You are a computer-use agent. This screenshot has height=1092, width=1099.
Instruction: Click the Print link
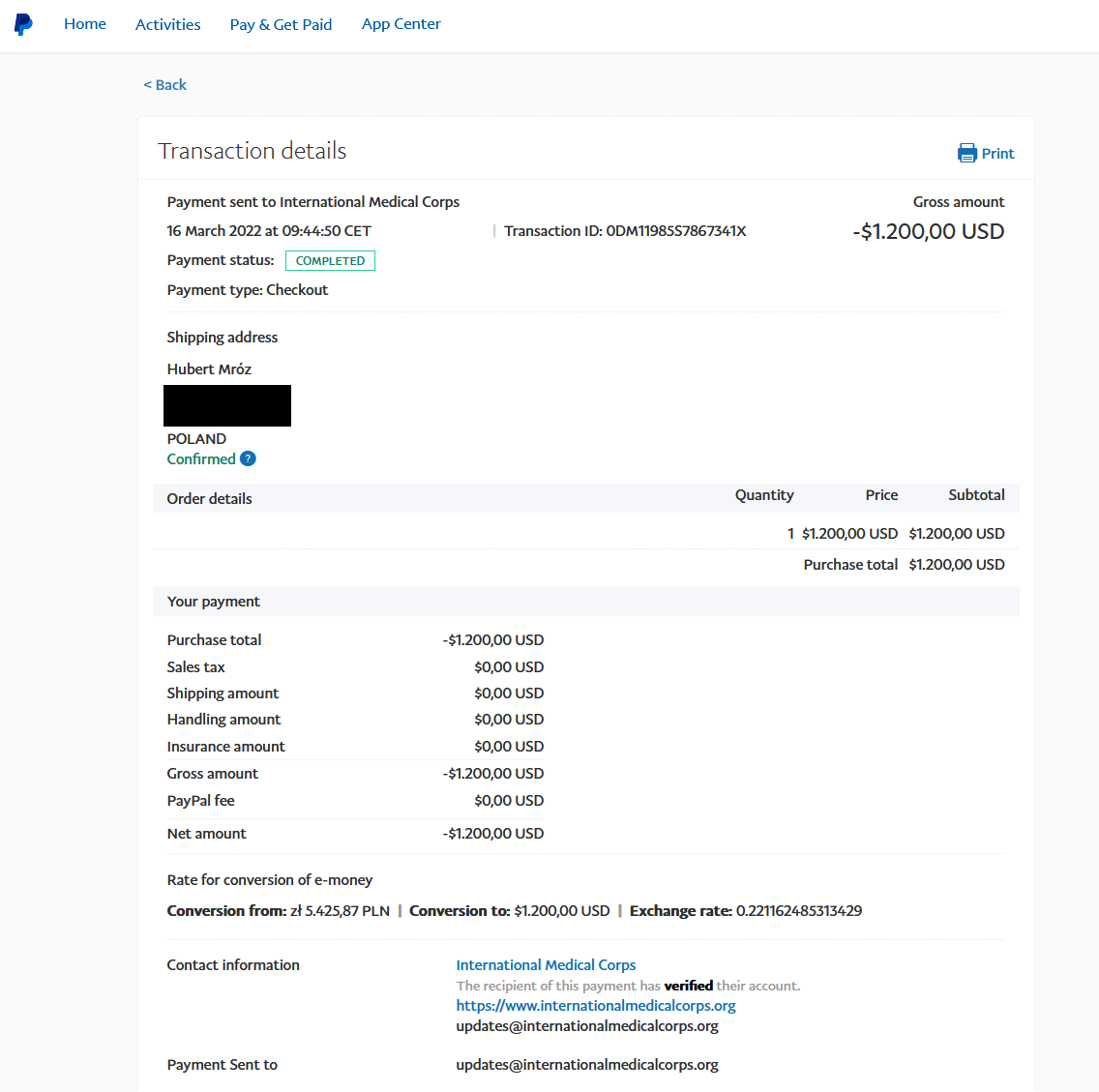click(x=997, y=154)
